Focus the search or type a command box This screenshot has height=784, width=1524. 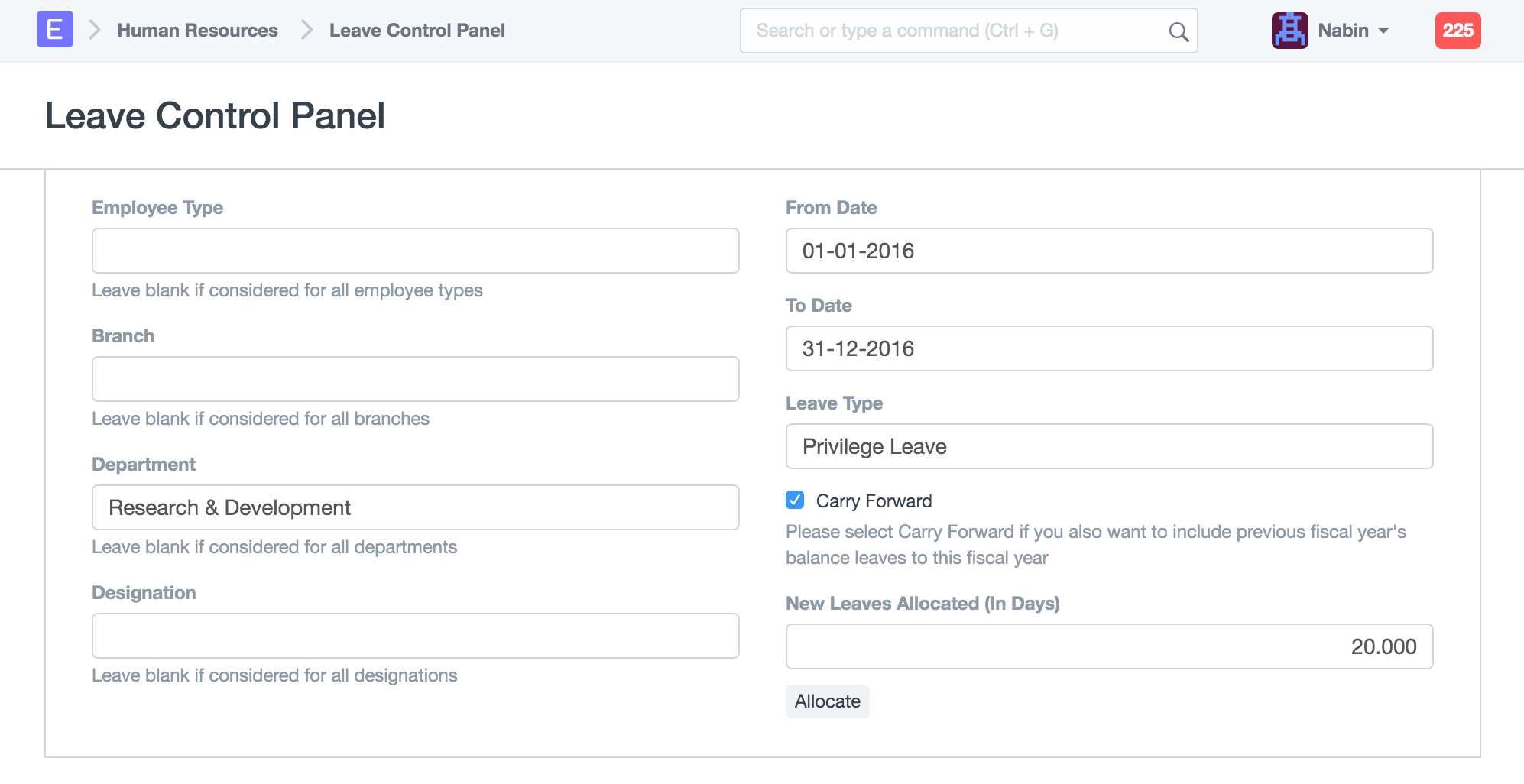955,31
